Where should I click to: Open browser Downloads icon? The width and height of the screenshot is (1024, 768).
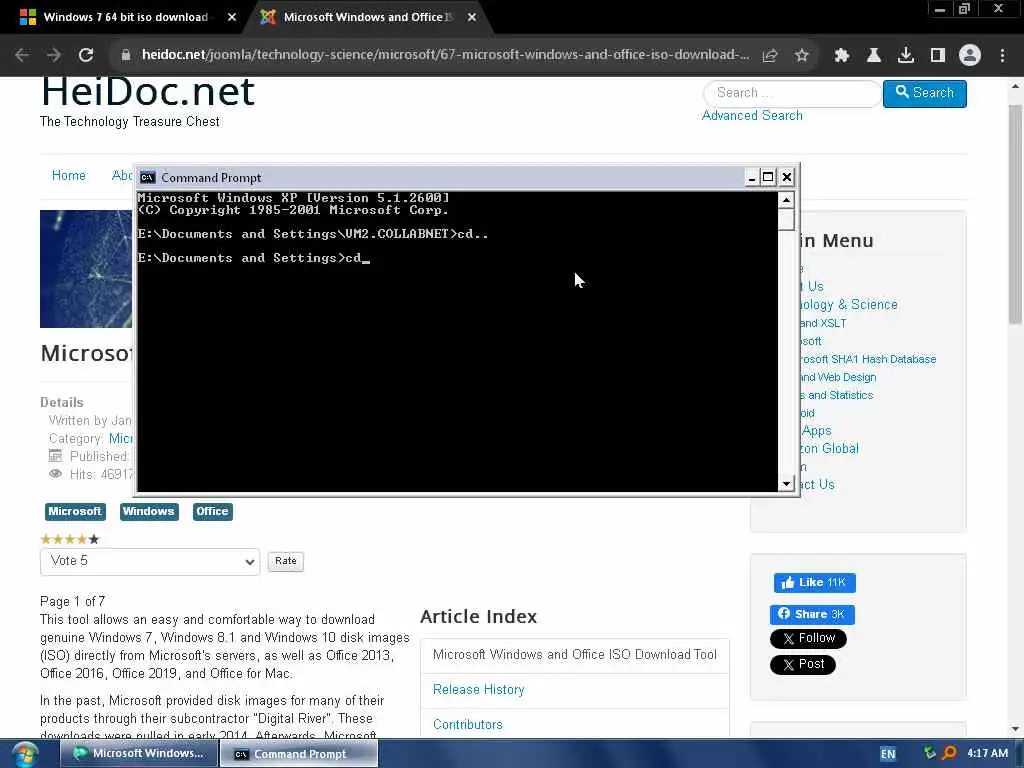tap(906, 56)
